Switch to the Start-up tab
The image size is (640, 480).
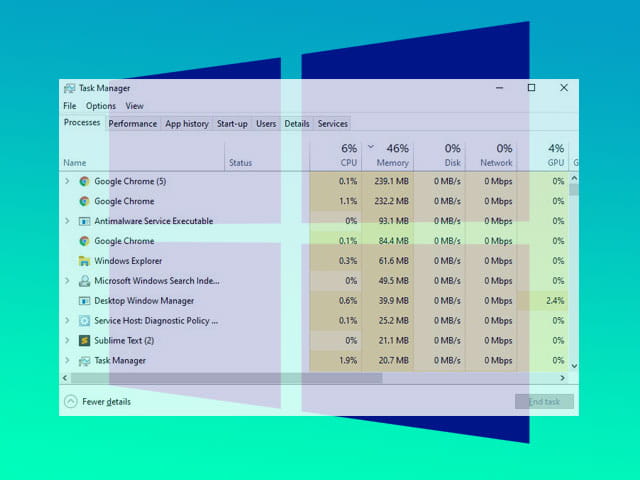click(x=232, y=124)
